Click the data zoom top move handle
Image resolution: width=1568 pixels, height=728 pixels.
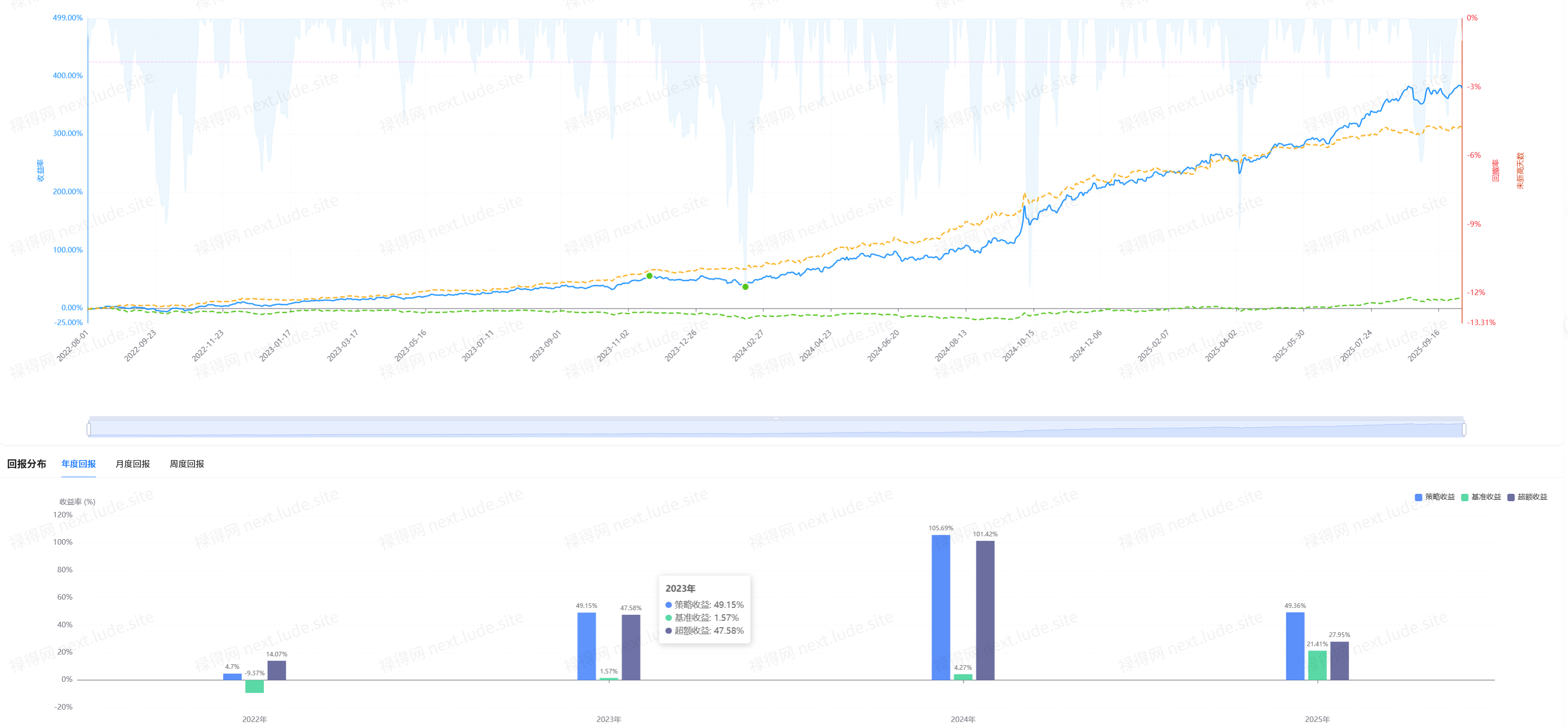click(776, 418)
